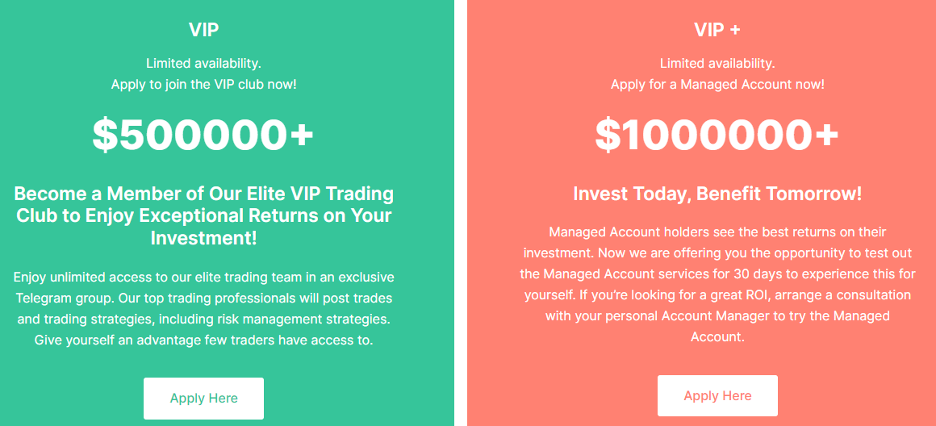Viewport: 936px width, 426px height.
Task: Click 'Limited availability.' in the VIP + card
Action: pyautogui.click(x=718, y=63)
